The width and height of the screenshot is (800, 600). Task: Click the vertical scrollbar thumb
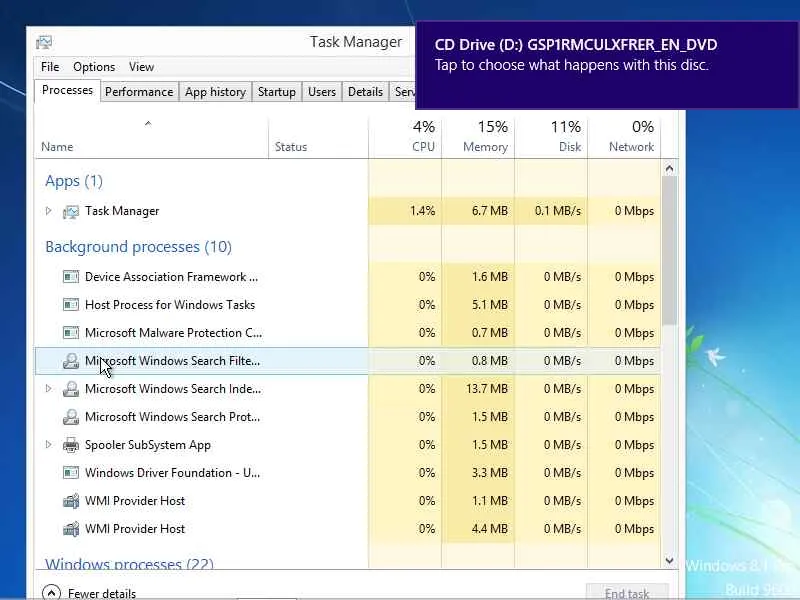(669, 250)
